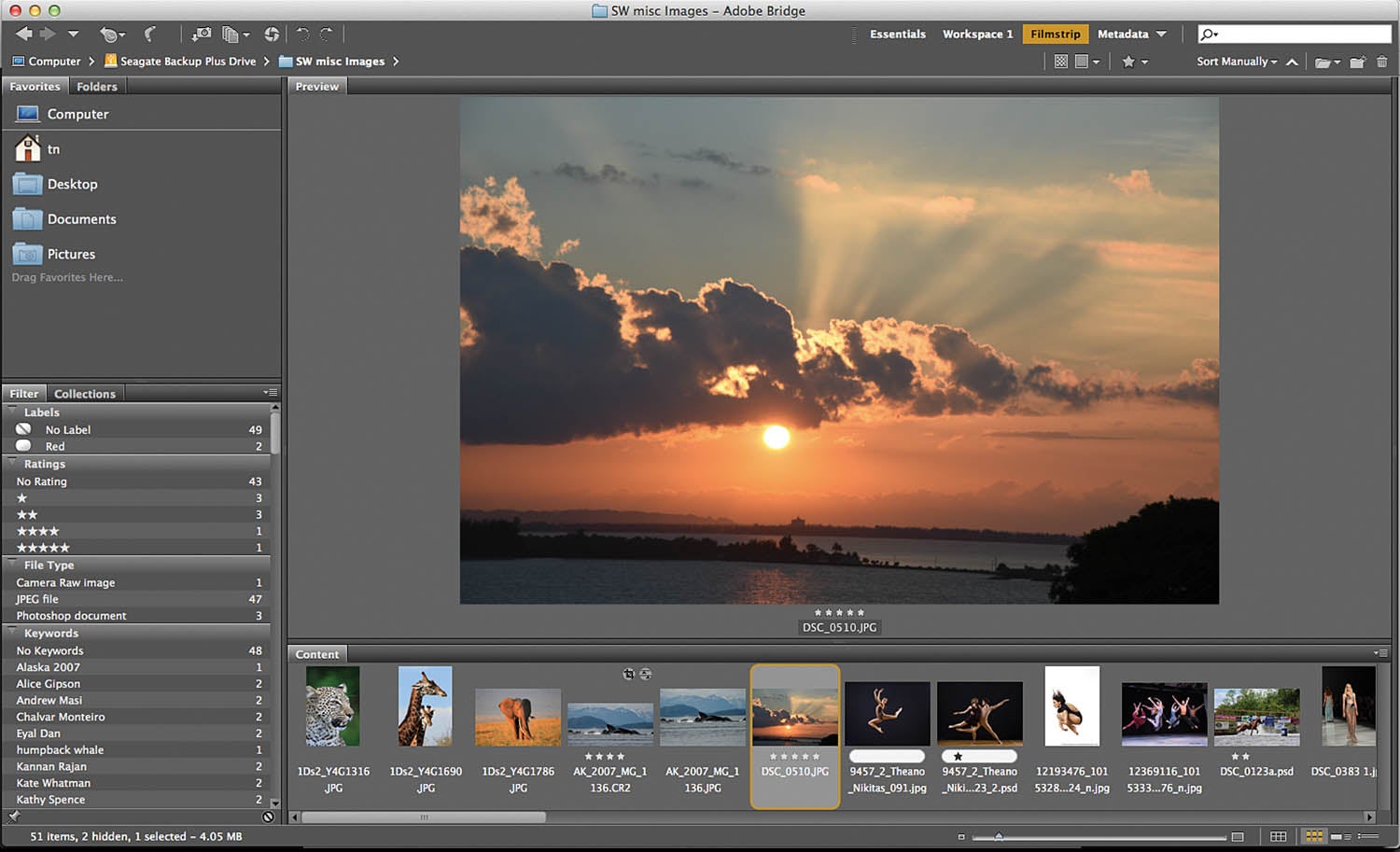
Task: Toggle the No Keywords filter
Action: tap(49, 650)
